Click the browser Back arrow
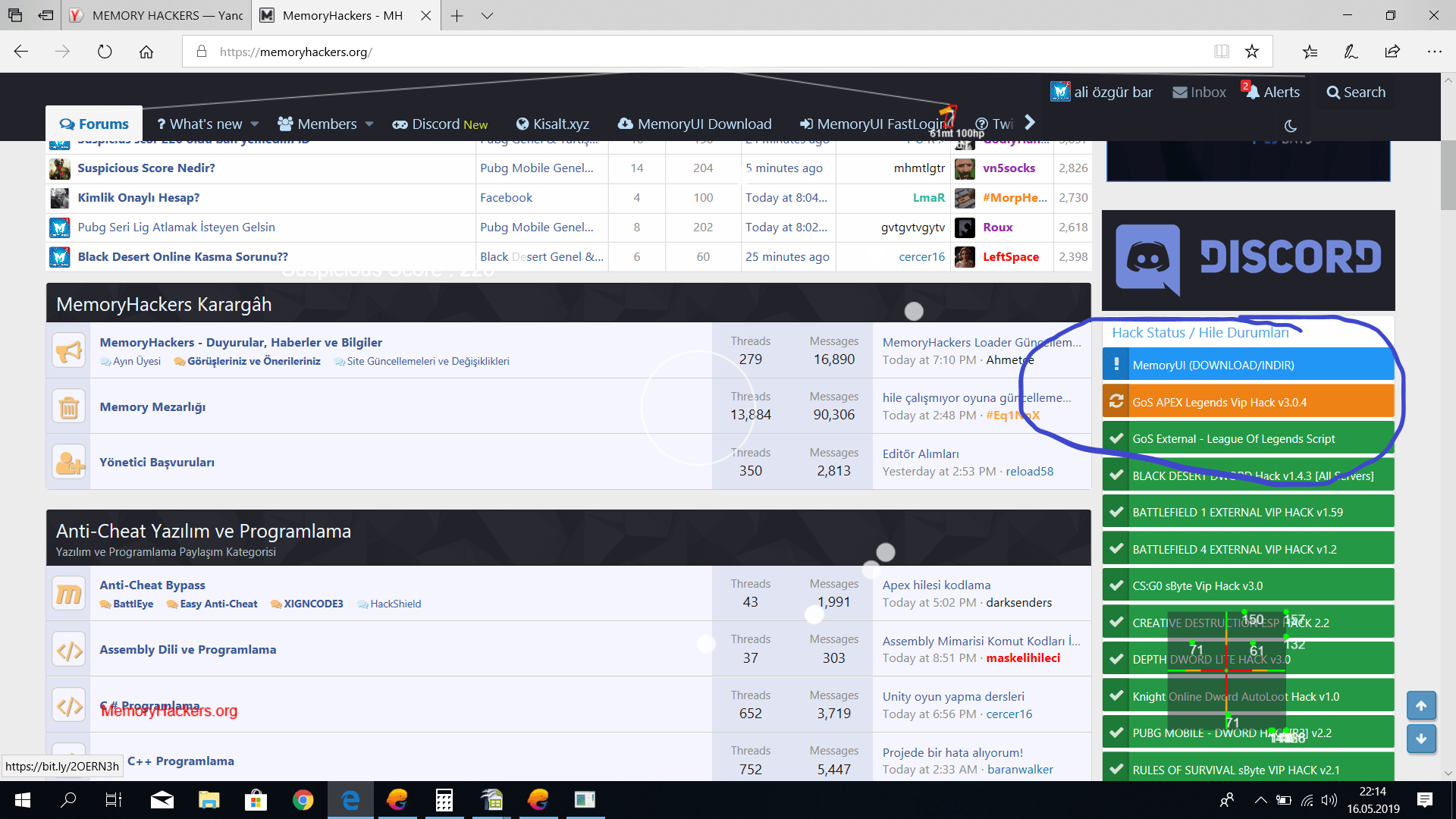The image size is (1456, 819). (x=21, y=52)
